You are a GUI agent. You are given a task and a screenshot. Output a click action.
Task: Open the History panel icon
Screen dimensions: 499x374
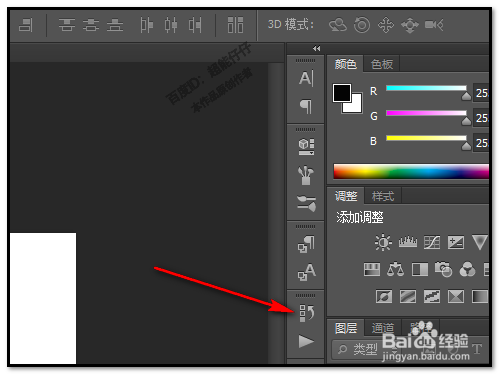(x=306, y=313)
